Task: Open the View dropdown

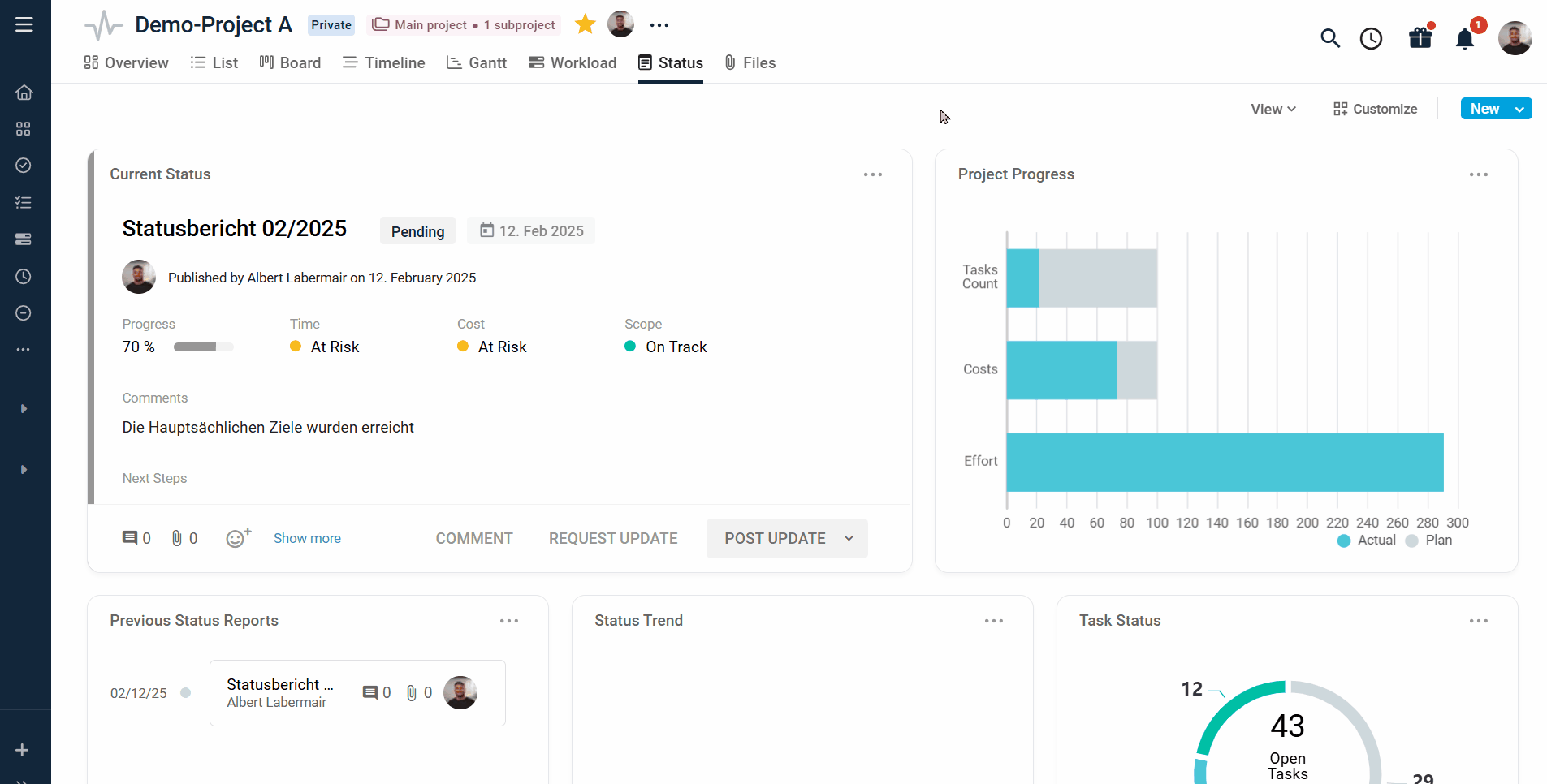Action: click(1273, 109)
